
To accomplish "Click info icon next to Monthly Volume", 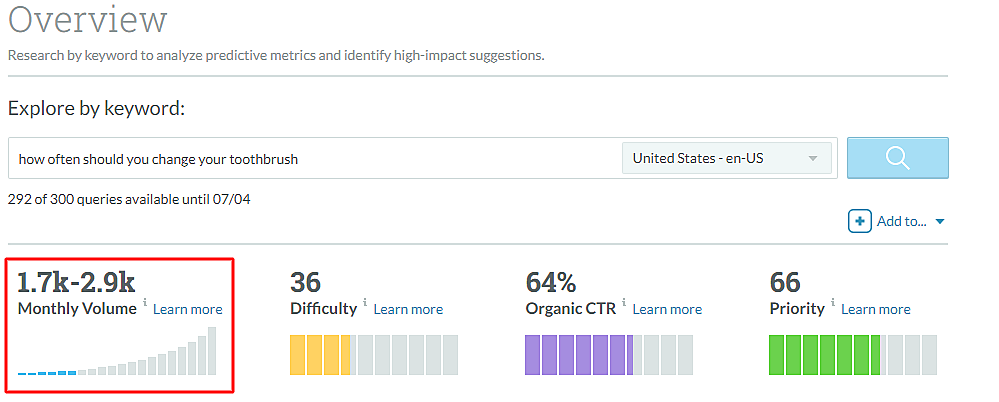I will [x=144, y=303].
